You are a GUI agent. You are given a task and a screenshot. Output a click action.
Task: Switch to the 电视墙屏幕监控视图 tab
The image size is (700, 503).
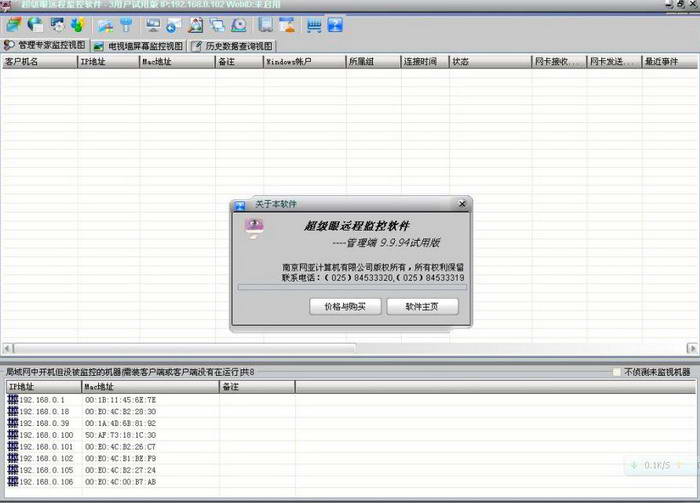[139, 46]
